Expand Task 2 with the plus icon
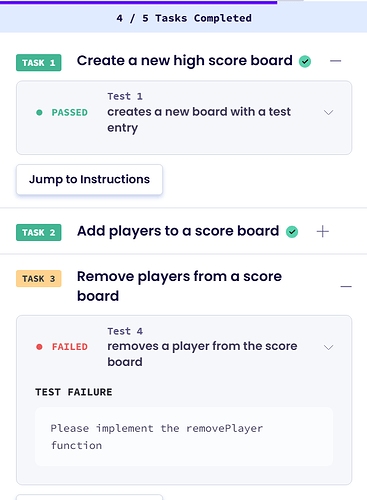 pos(322,231)
